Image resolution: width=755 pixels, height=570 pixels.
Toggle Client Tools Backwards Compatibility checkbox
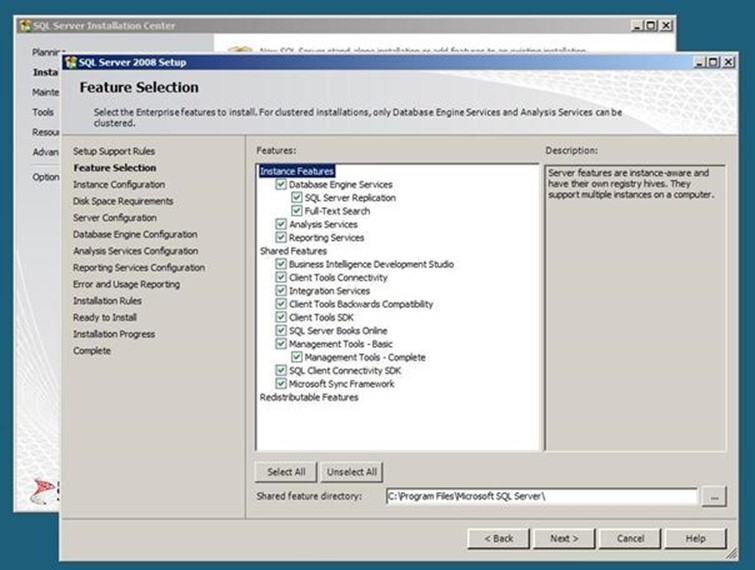(281, 304)
